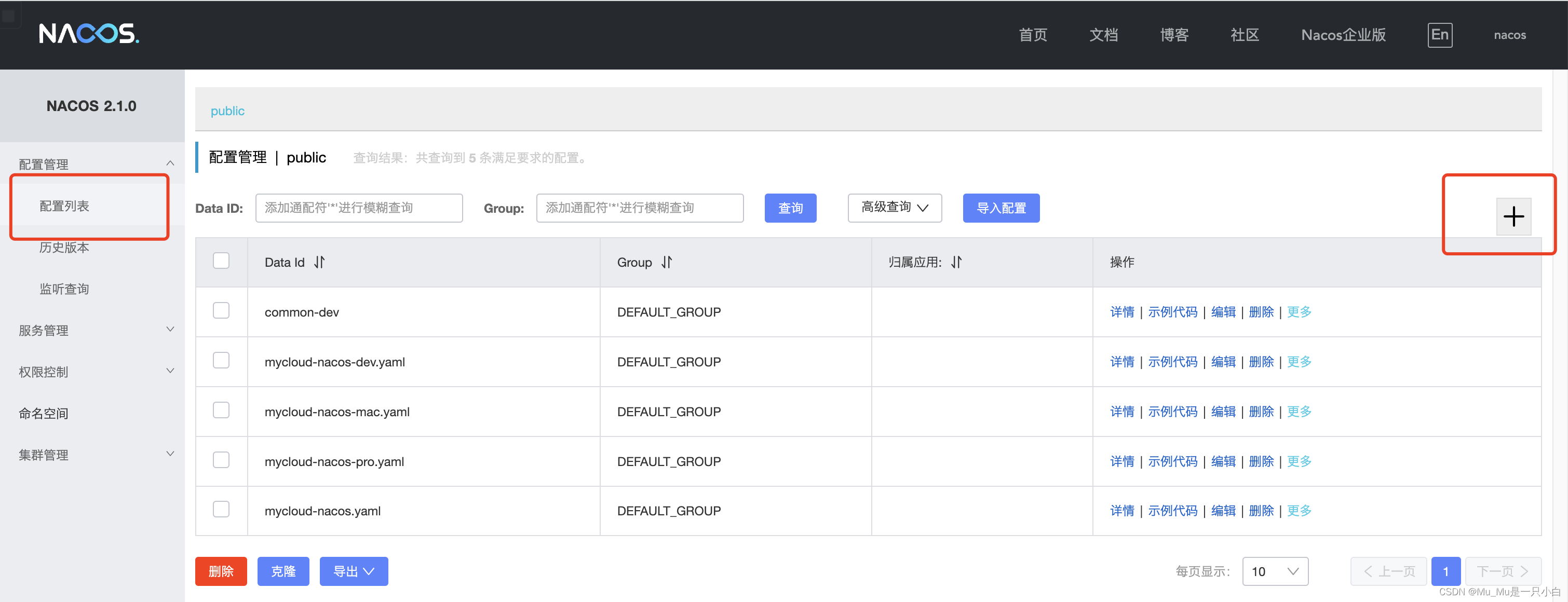
Task: Click the 下一页 pagination button
Action: [1503, 571]
